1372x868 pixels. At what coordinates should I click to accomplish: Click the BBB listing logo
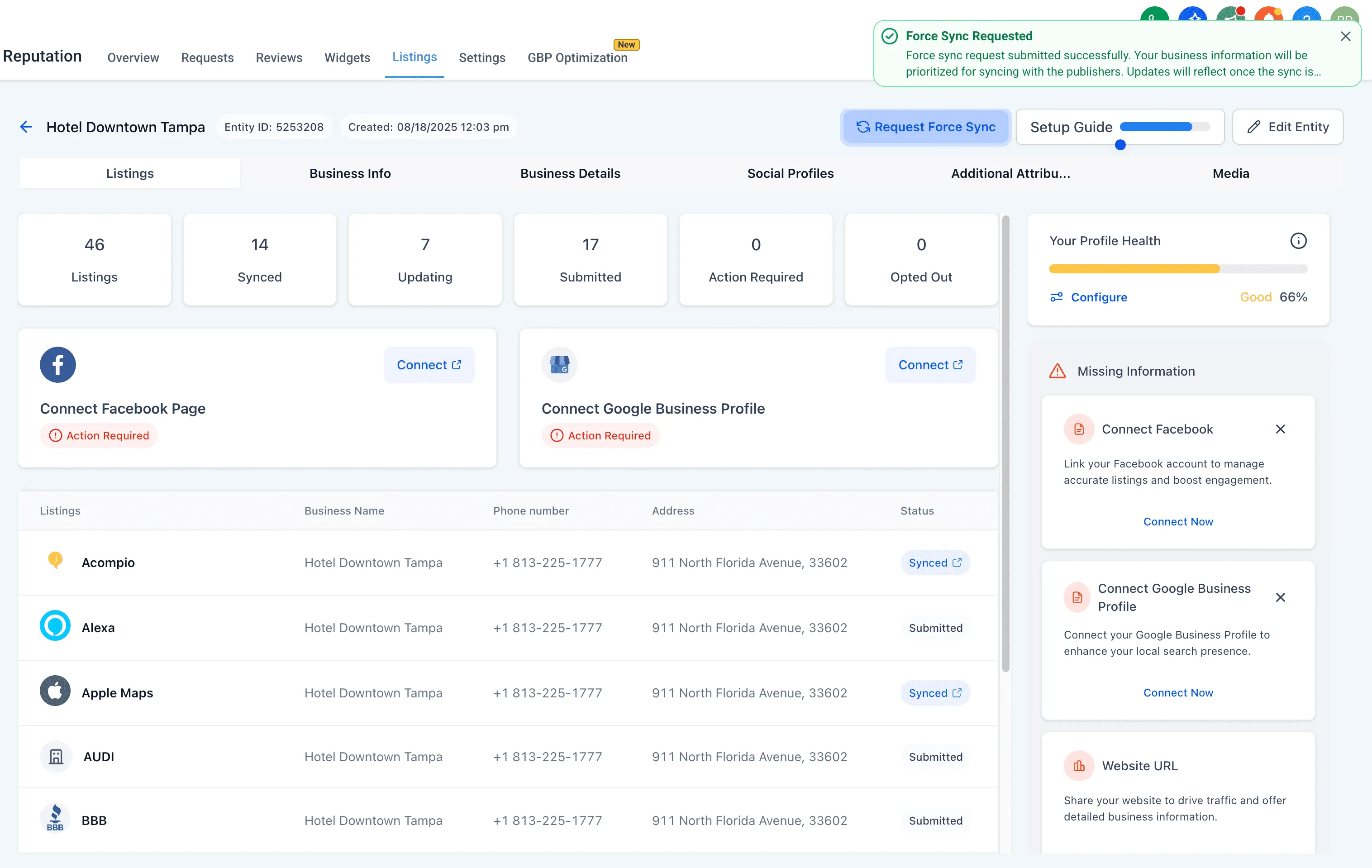point(55,819)
